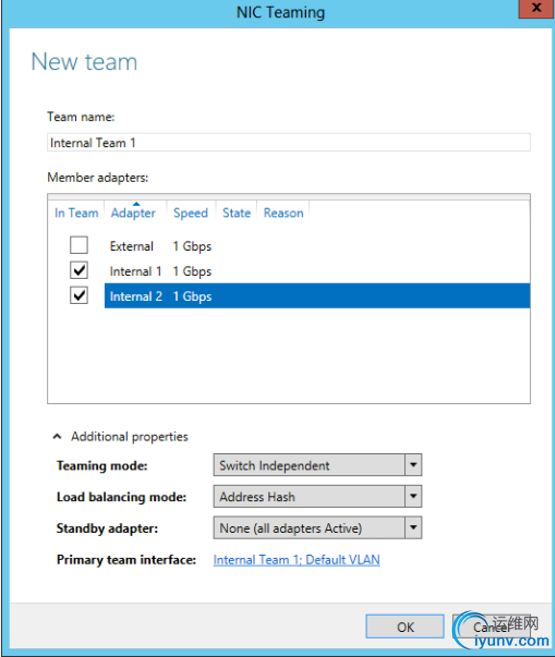Viewport: 555px width, 657px height.
Task: Uncheck the Internal 2 adapter checkbox
Action: [x=79, y=296]
